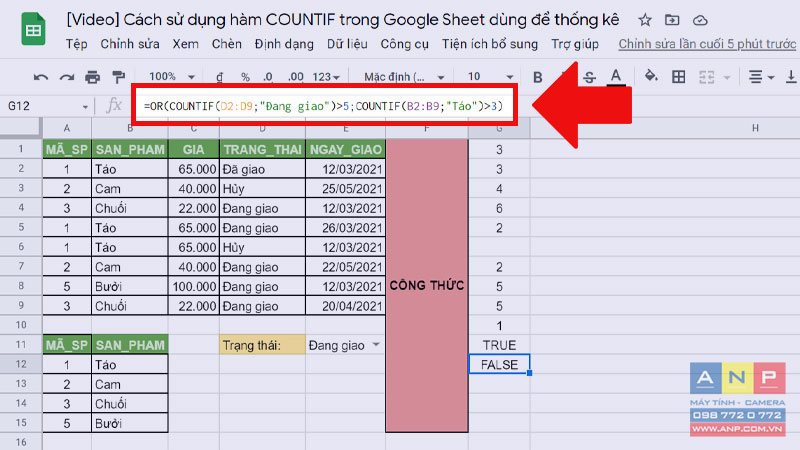Select cell with price 100.000

tap(193, 286)
